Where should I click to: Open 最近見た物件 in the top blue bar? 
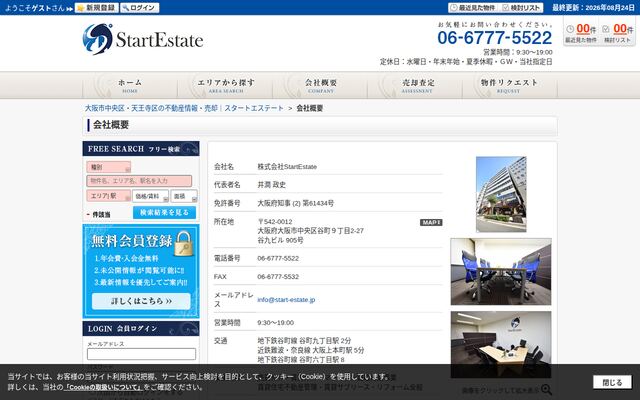click(x=472, y=8)
